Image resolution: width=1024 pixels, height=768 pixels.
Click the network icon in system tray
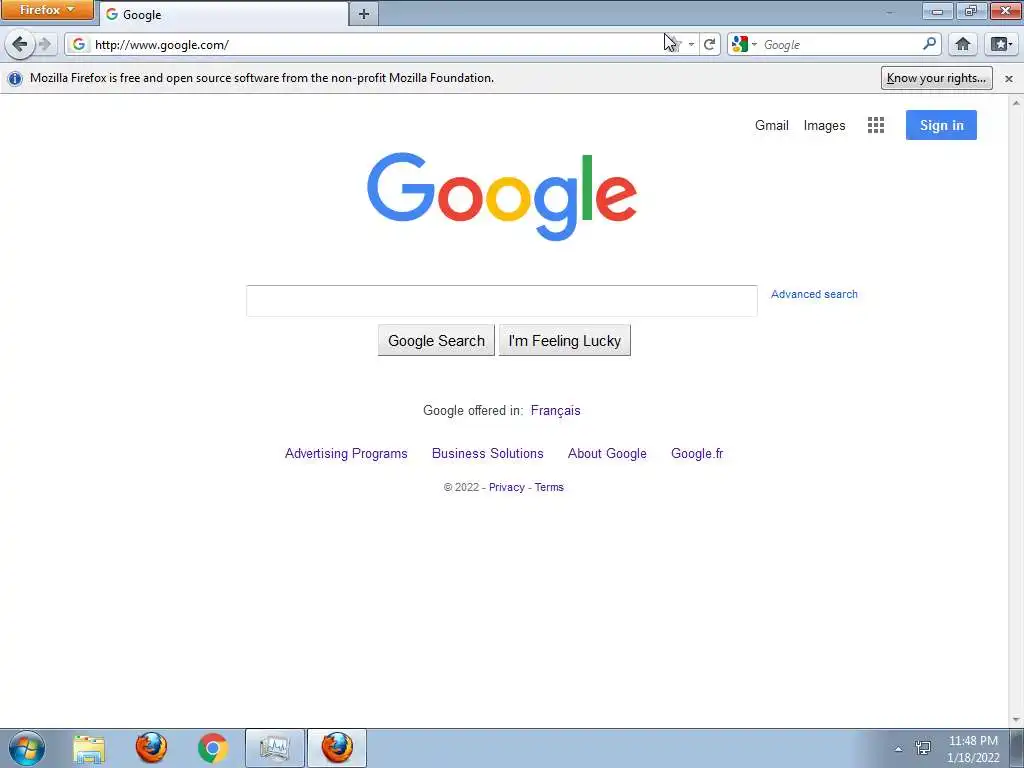coord(923,748)
